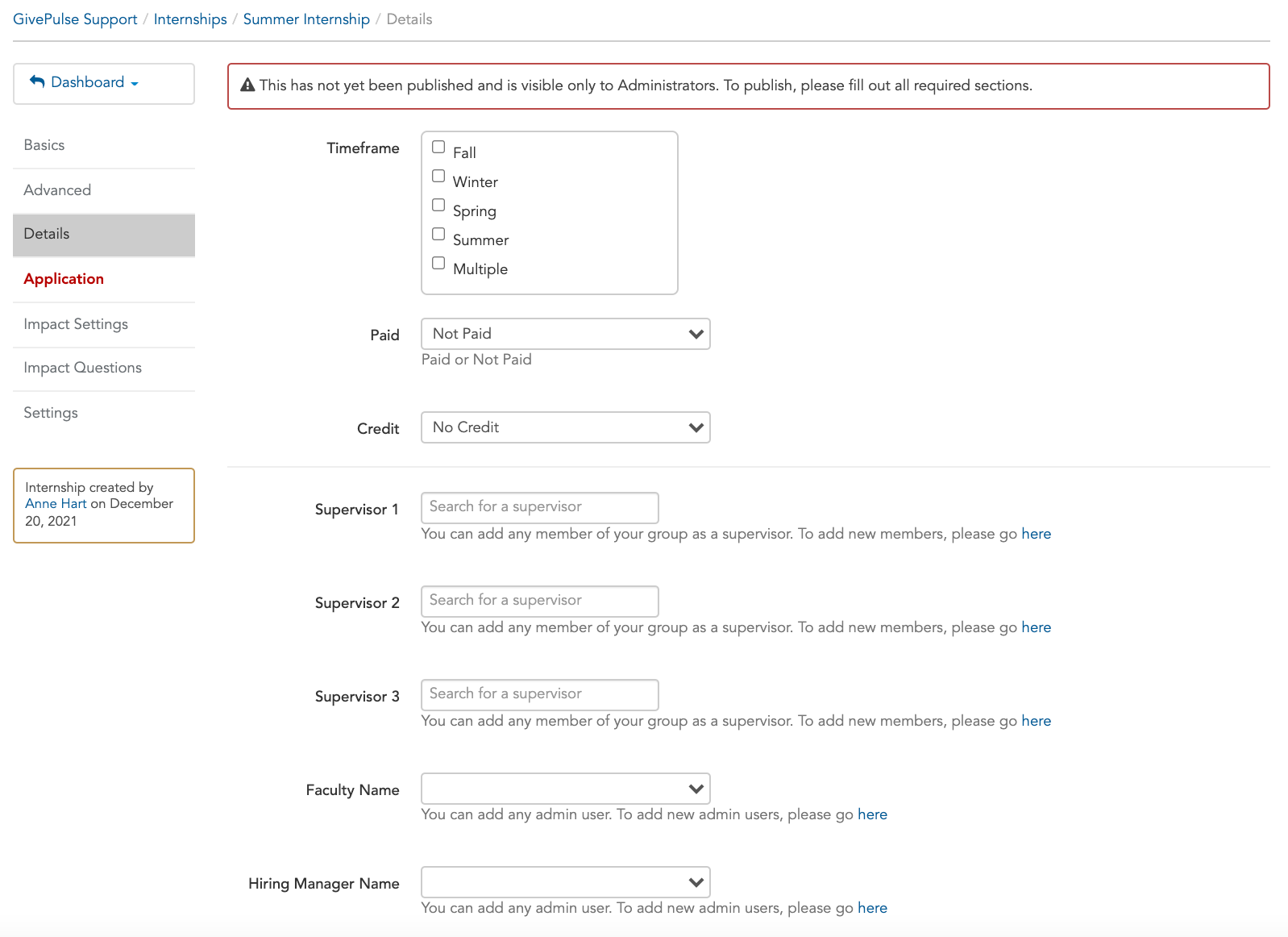Click GivePulse Support breadcrumb link
The image size is (1288, 937).
pyautogui.click(x=75, y=19)
